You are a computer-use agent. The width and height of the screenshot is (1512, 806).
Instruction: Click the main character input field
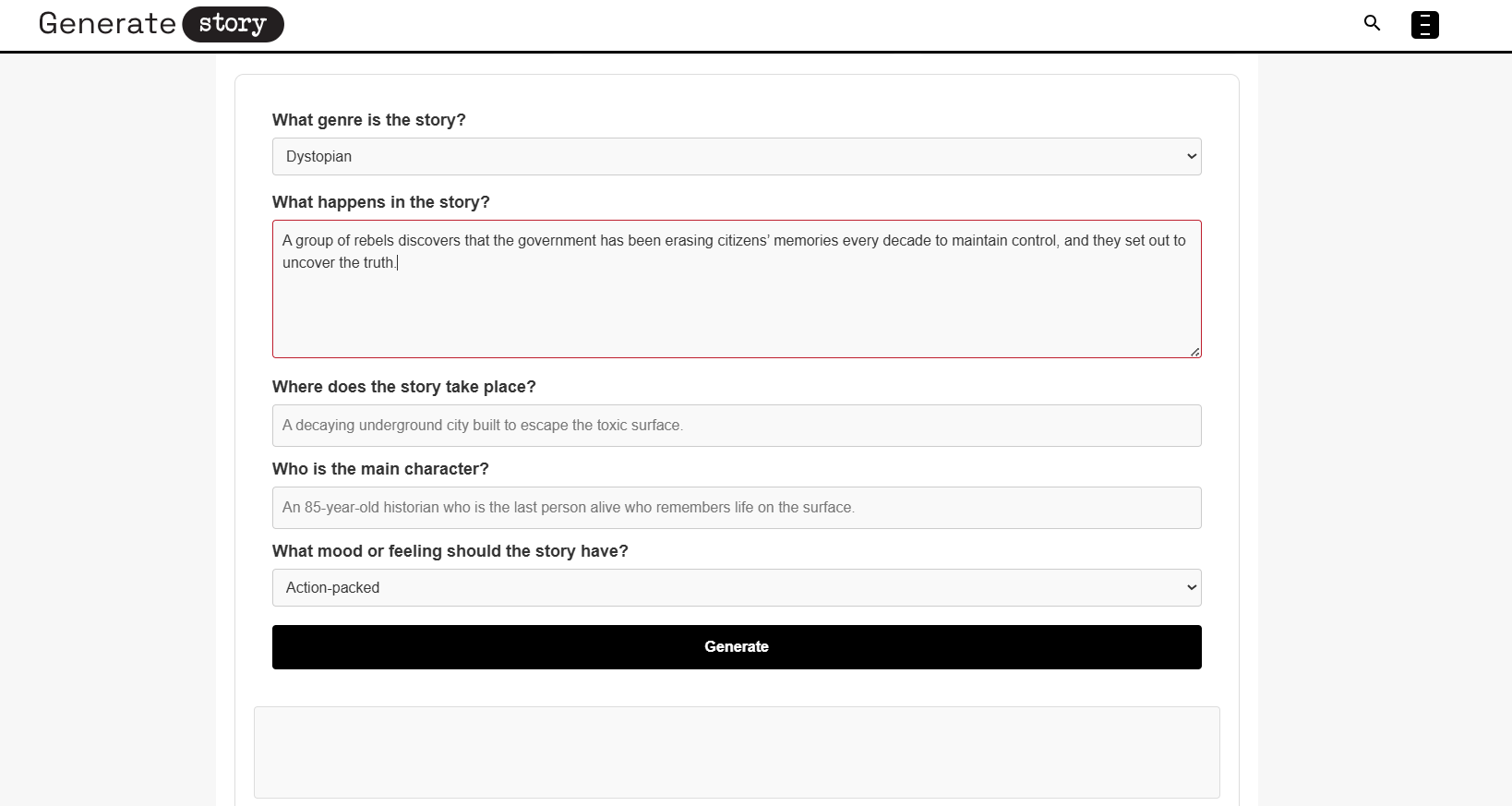pos(736,508)
